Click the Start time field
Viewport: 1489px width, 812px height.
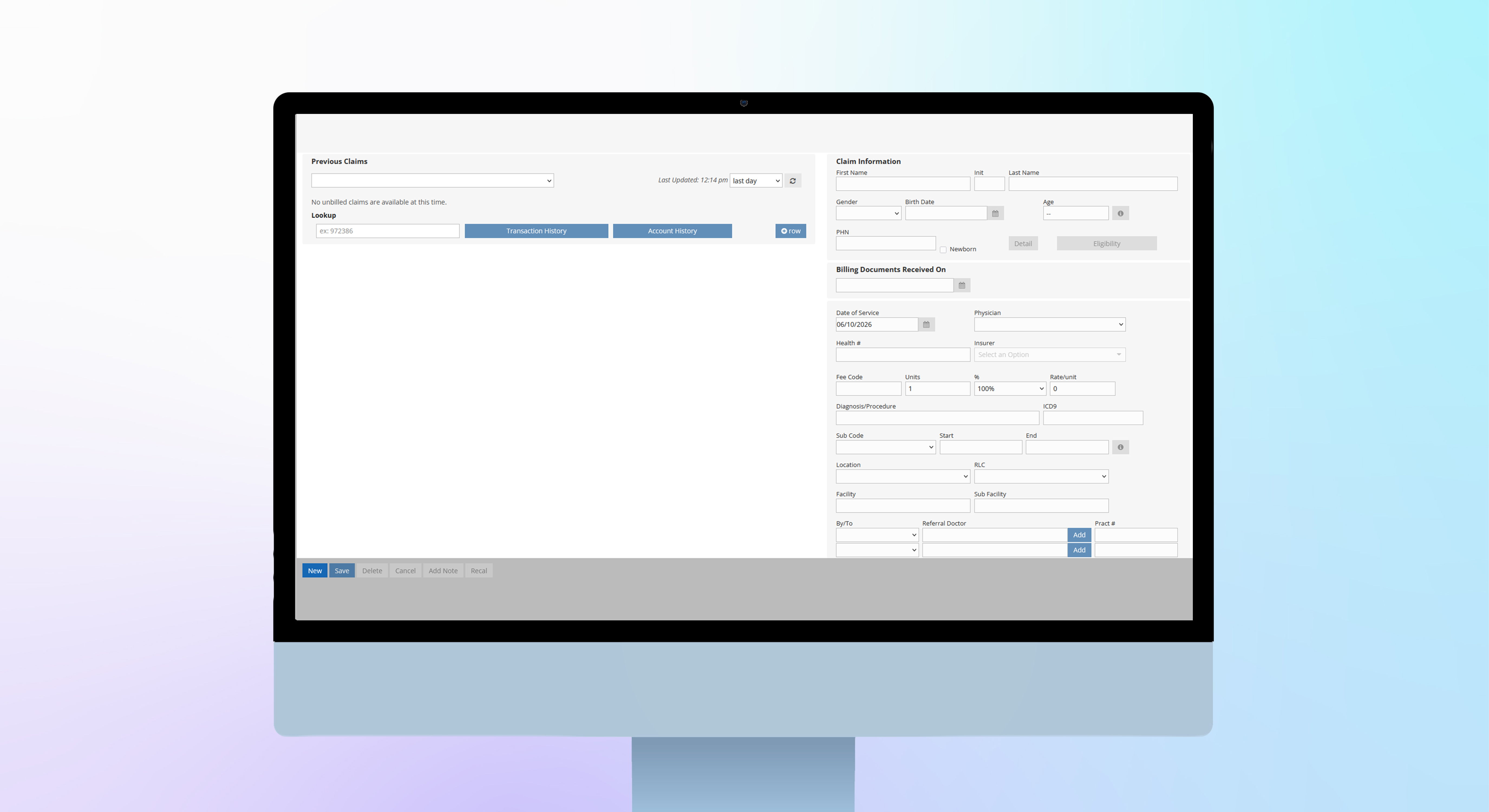point(980,447)
